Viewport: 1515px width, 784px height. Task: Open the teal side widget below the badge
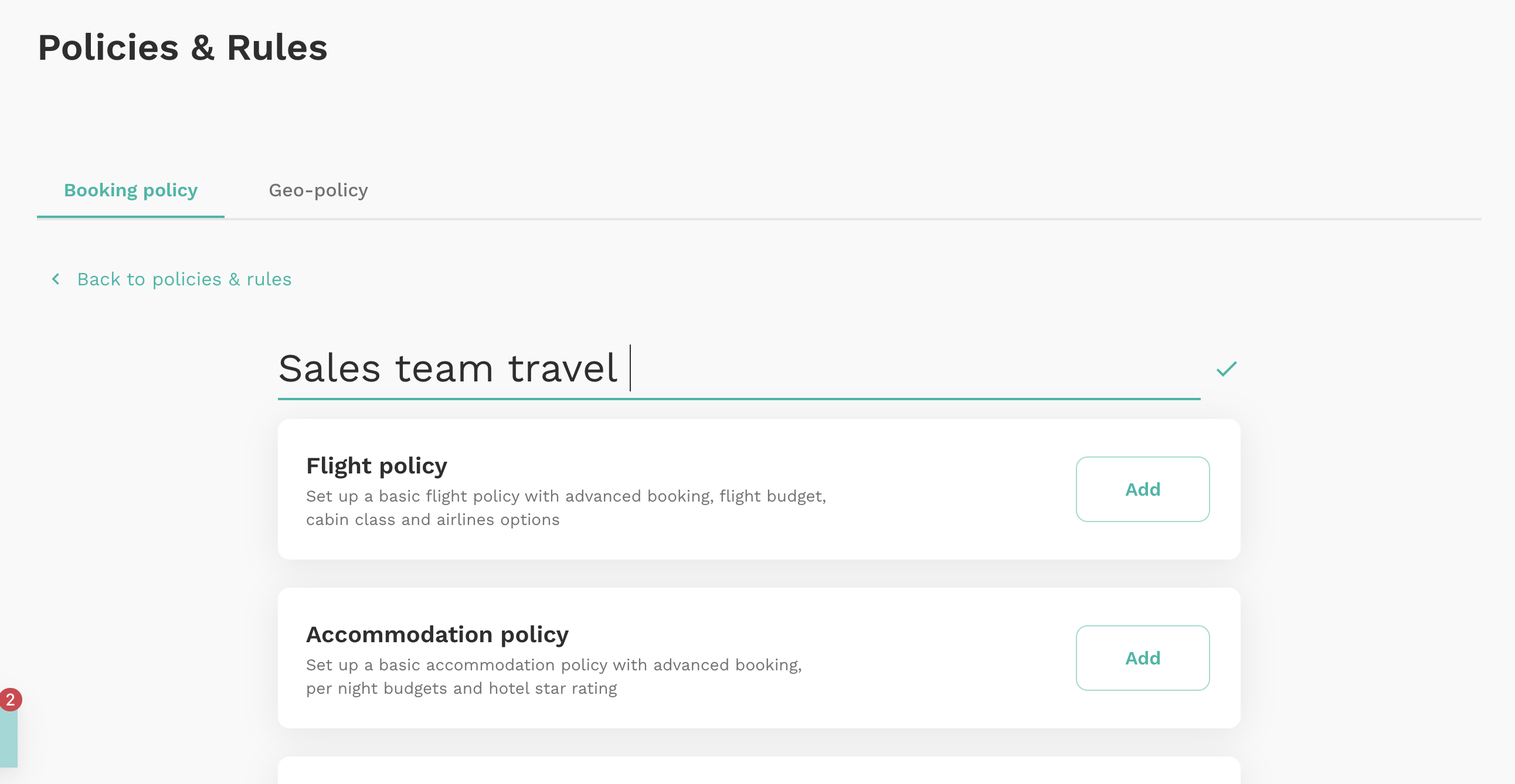8,739
